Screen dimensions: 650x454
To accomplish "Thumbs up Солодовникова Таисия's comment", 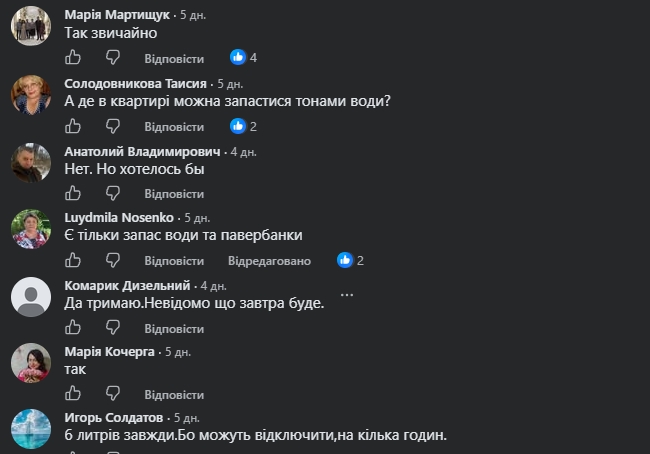I will tap(73, 126).
